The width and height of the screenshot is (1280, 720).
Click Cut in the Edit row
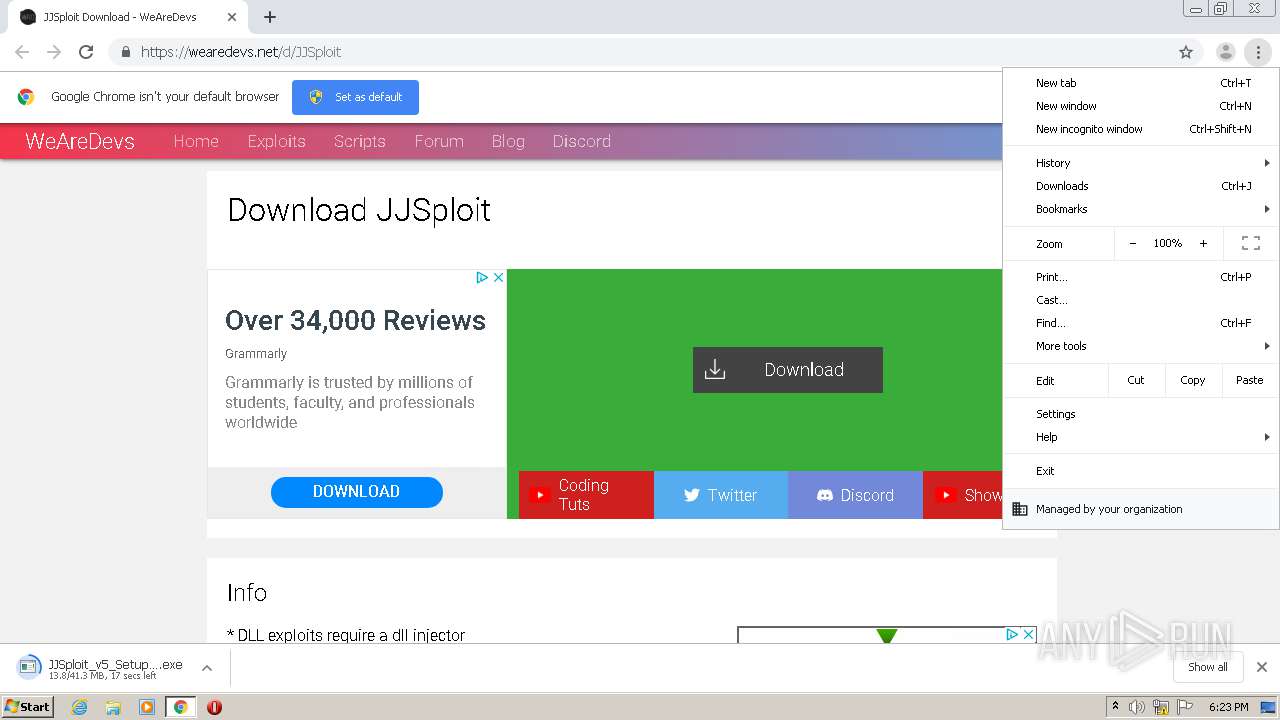coord(1136,380)
